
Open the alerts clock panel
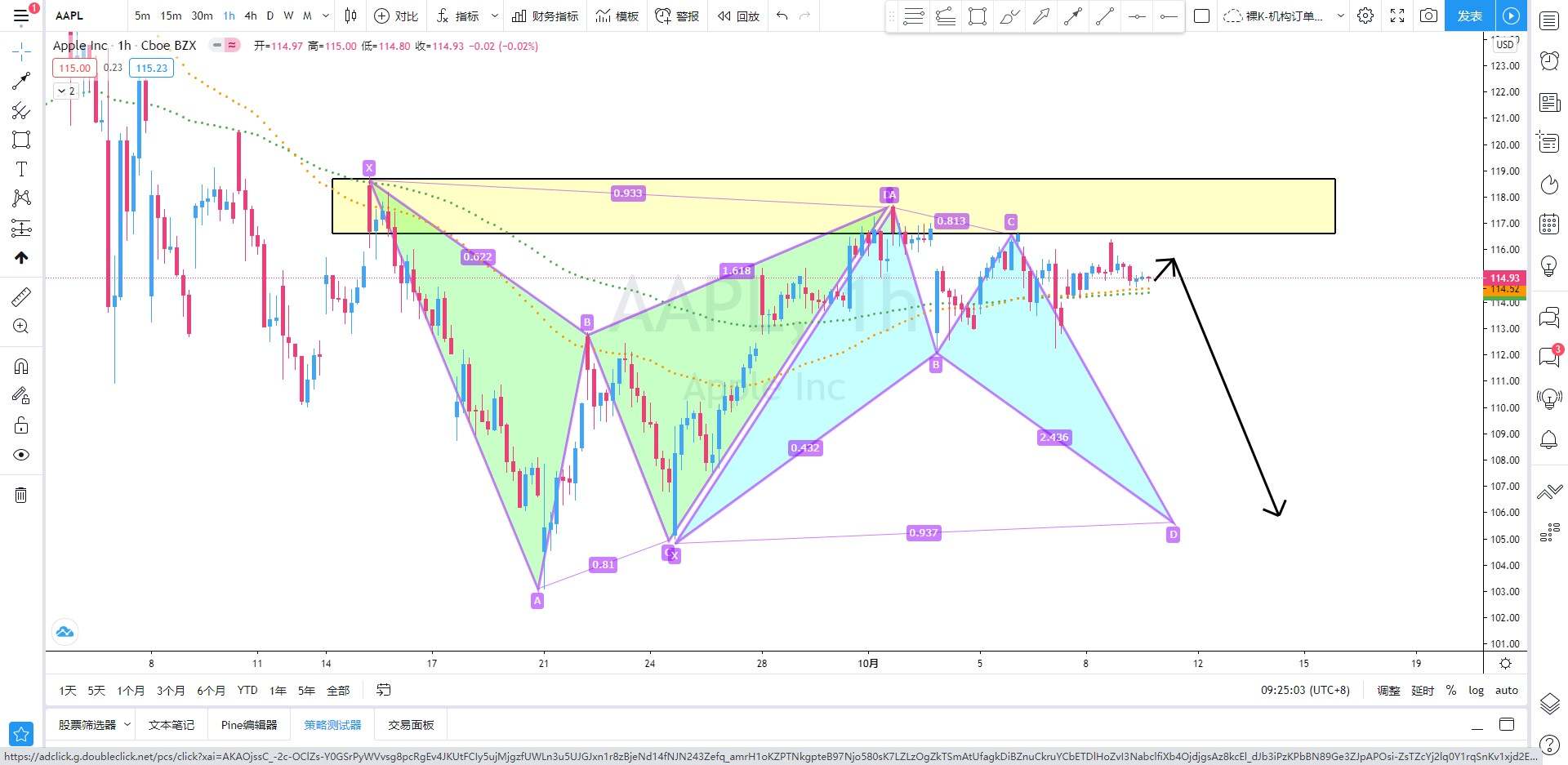pyautogui.click(x=1549, y=60)
